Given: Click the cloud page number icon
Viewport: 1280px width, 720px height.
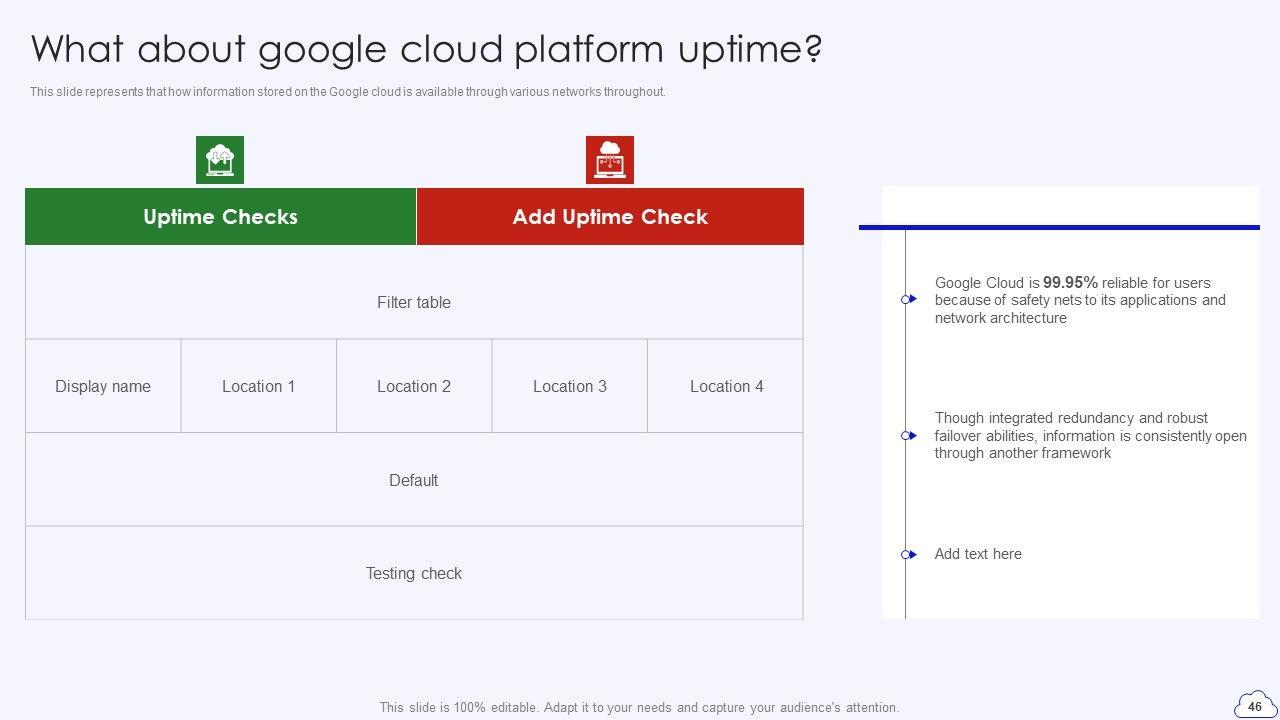Looking at the screenshot, I should [1255, 705].
